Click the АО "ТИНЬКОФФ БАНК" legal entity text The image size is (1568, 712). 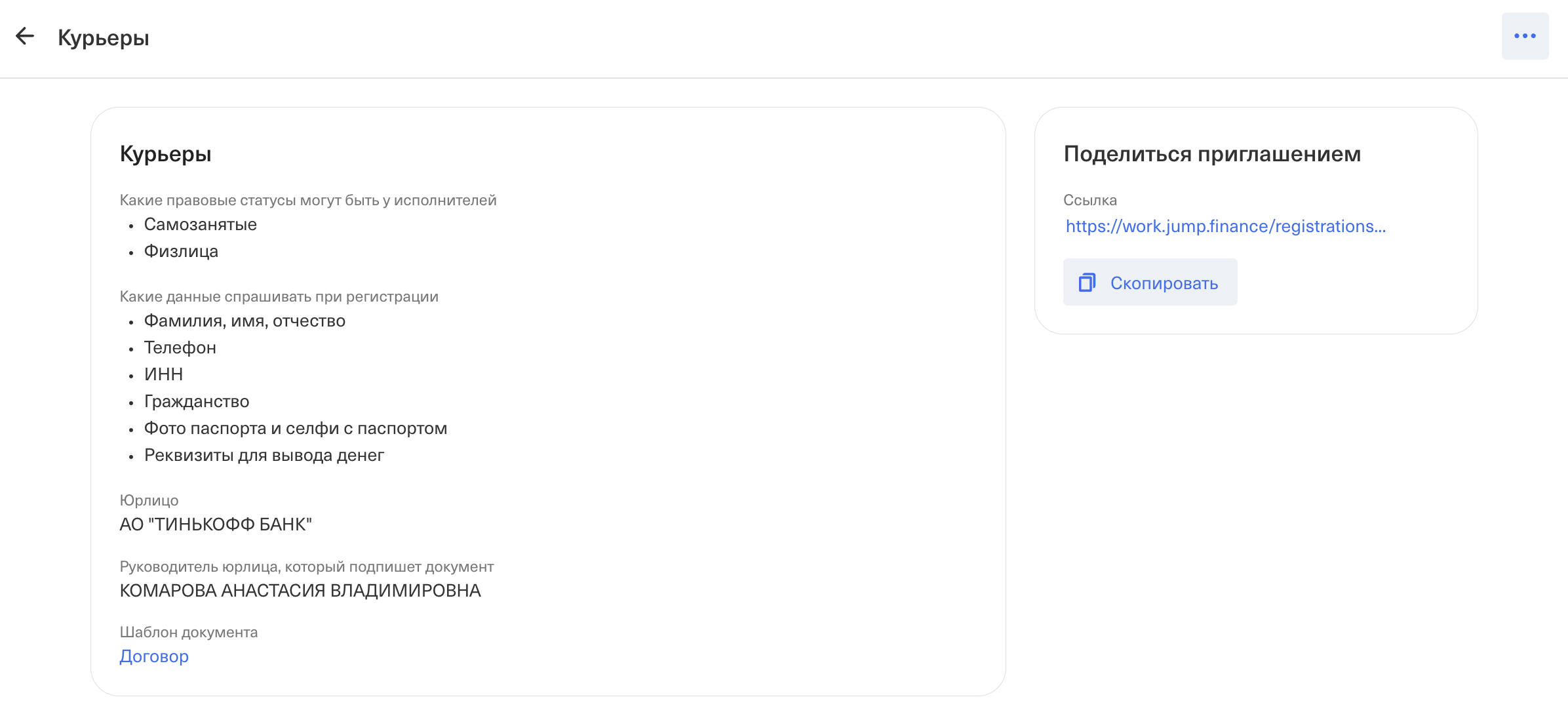point(216,524)
